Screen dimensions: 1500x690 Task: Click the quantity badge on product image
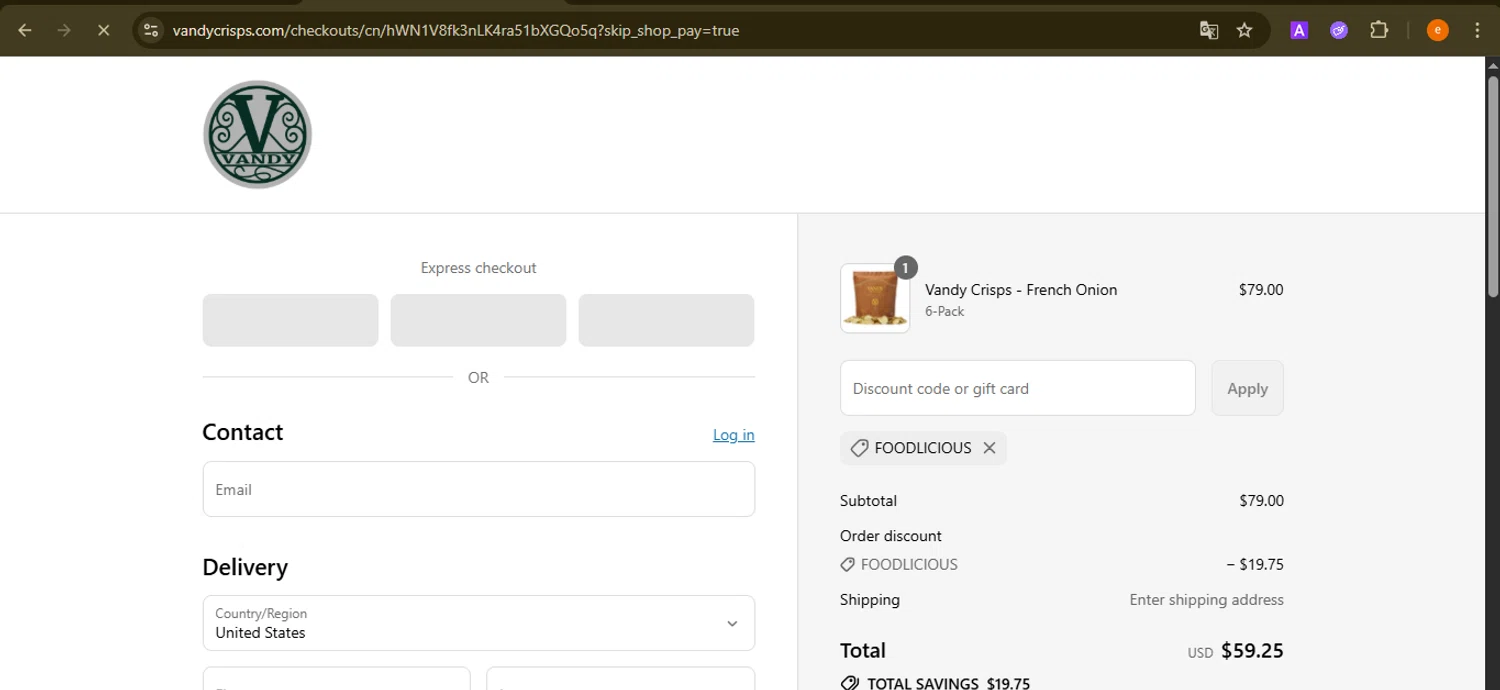(905, 267)
